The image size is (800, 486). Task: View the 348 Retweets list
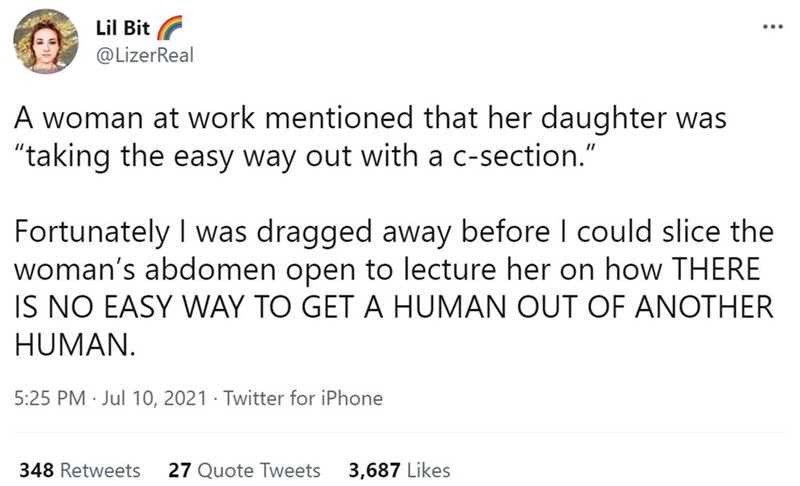pos(79,469)
